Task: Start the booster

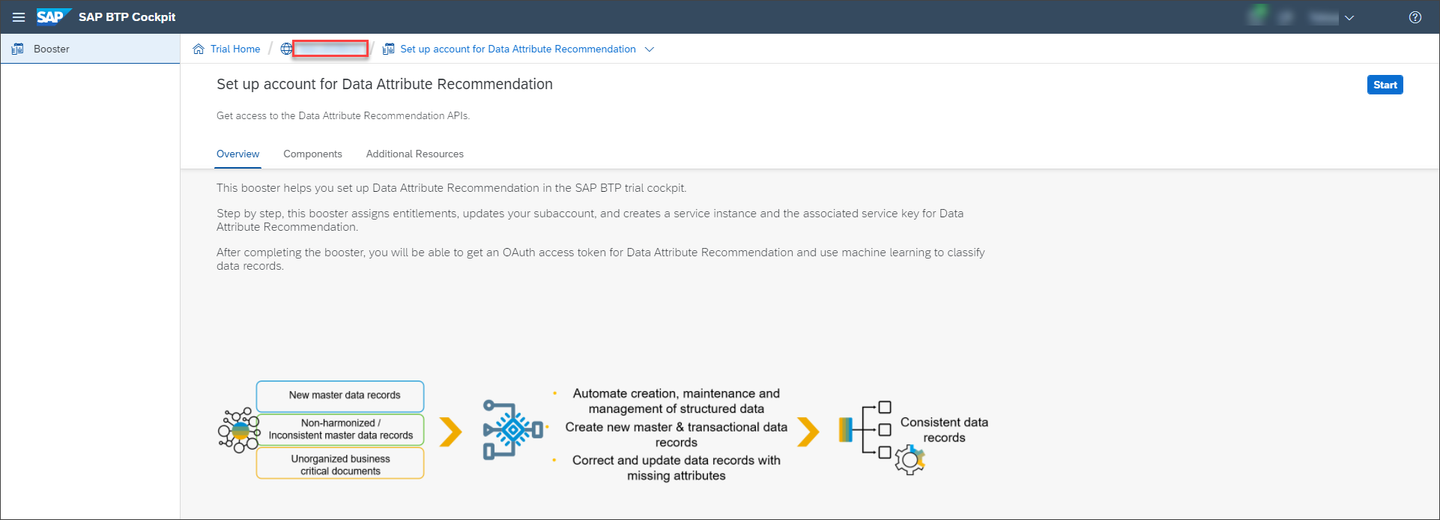Action: pos(1385,85)
